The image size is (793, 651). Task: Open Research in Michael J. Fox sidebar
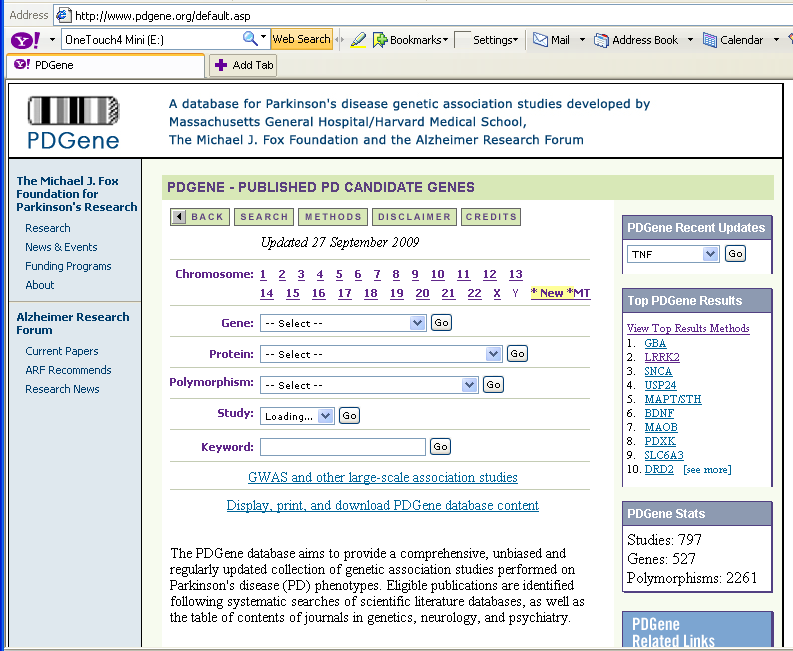48,228
